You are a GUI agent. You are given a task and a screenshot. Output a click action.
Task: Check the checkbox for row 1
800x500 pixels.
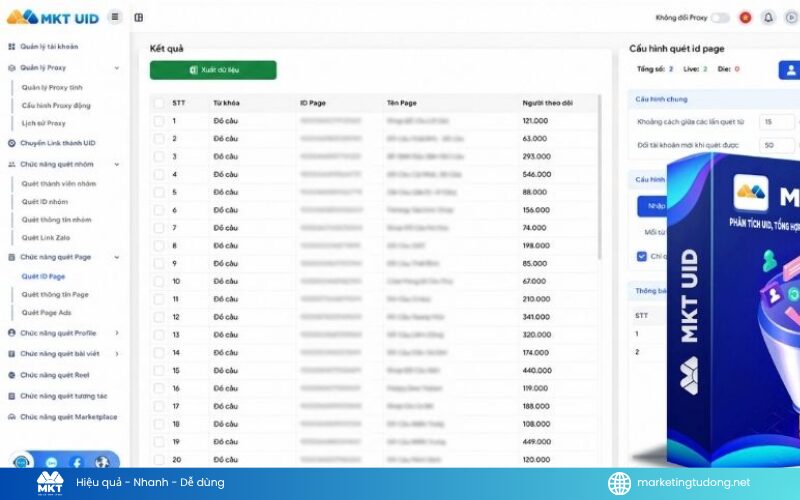pos(159,121)
